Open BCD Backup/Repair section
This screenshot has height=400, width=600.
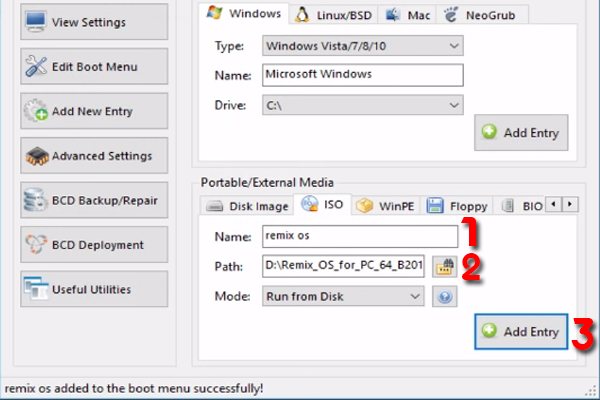pyautogui.click(x=94, y=200)
